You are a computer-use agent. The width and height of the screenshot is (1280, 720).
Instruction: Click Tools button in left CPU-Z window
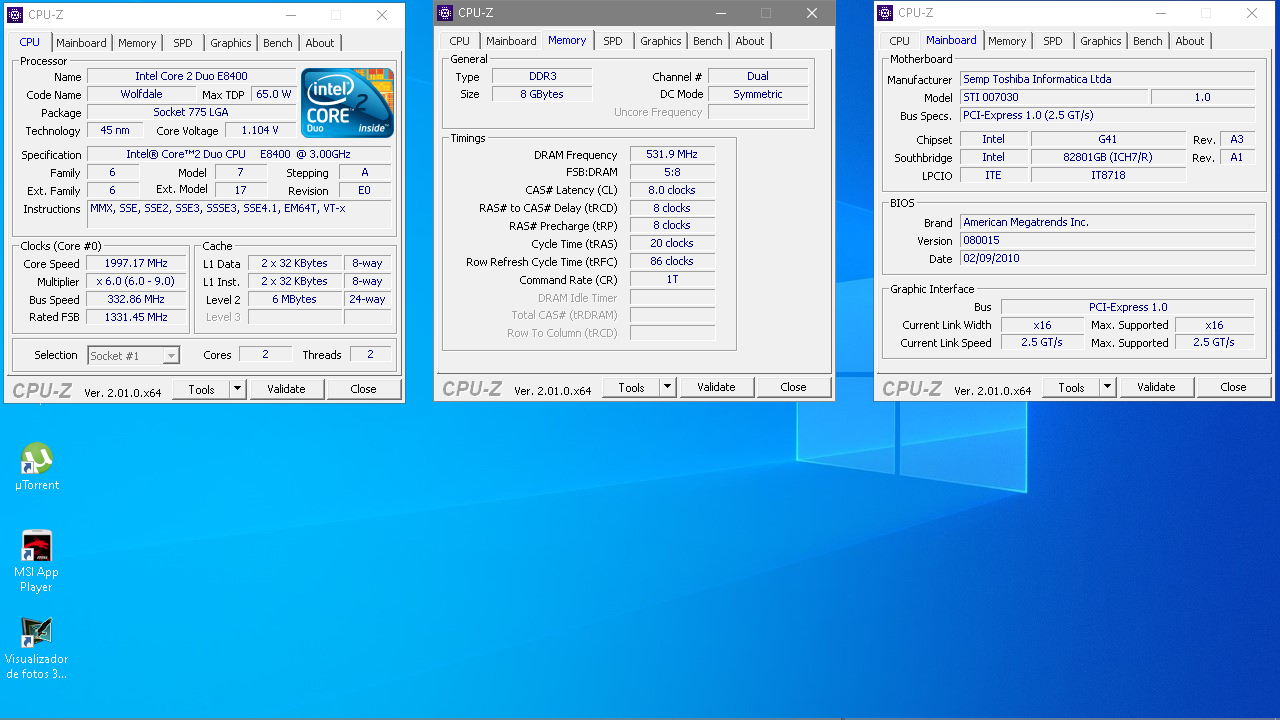201,389
